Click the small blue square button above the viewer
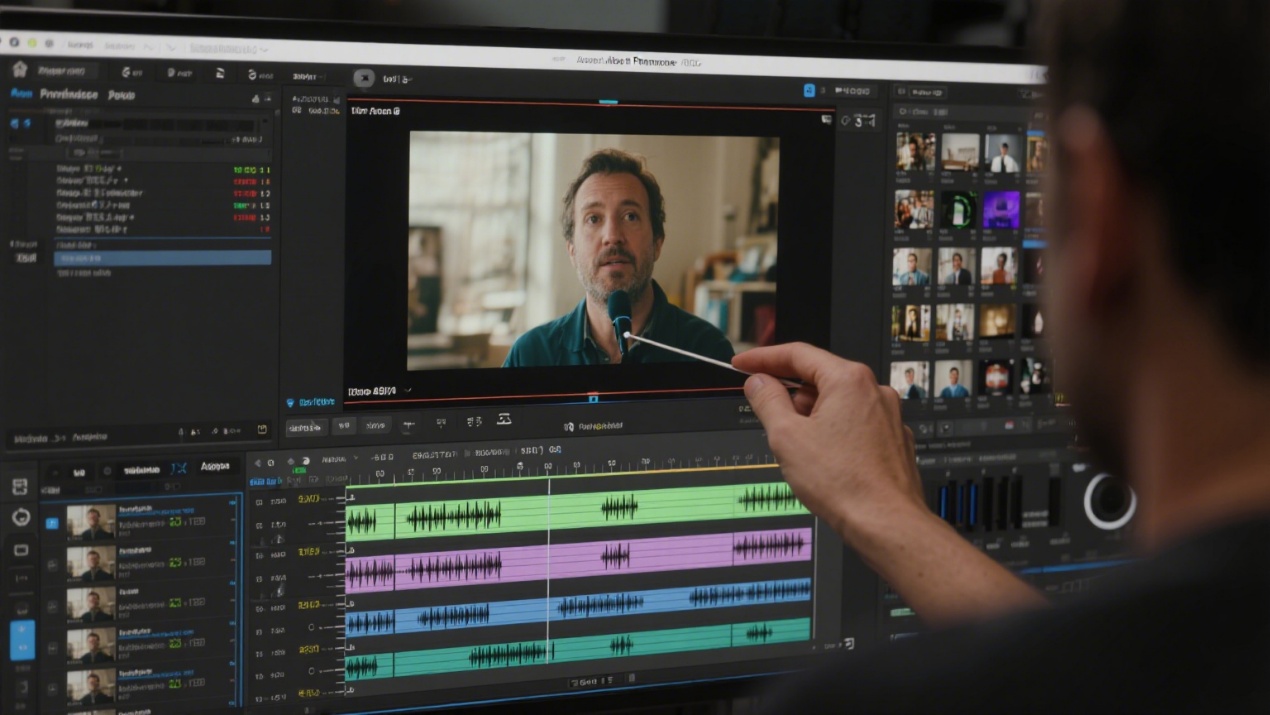The image size is (1270, 715). coord(809,90)
